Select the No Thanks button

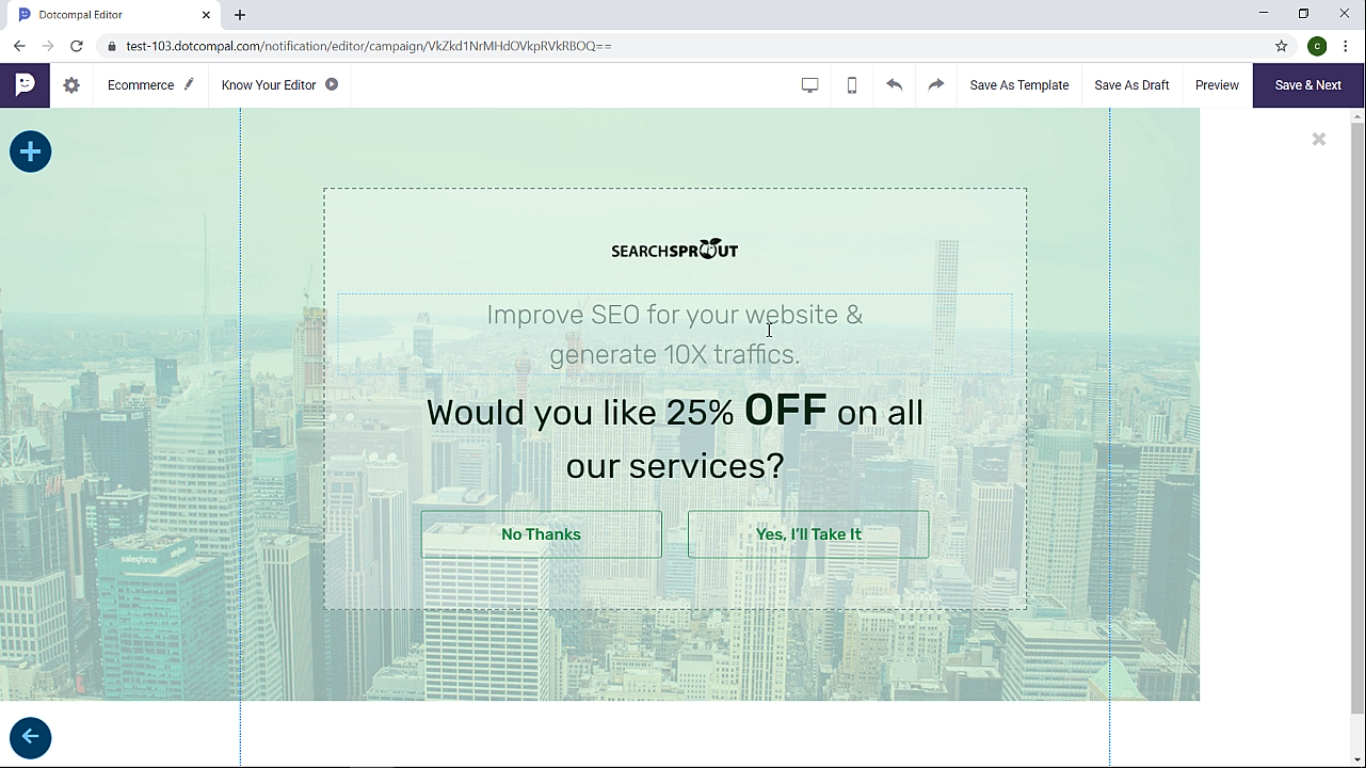click(541, 534)
